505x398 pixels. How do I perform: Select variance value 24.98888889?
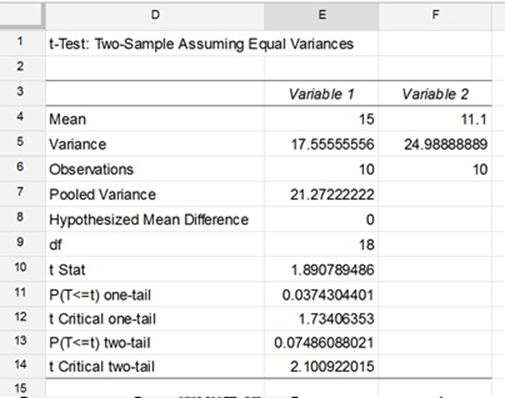tap(435, 144)
